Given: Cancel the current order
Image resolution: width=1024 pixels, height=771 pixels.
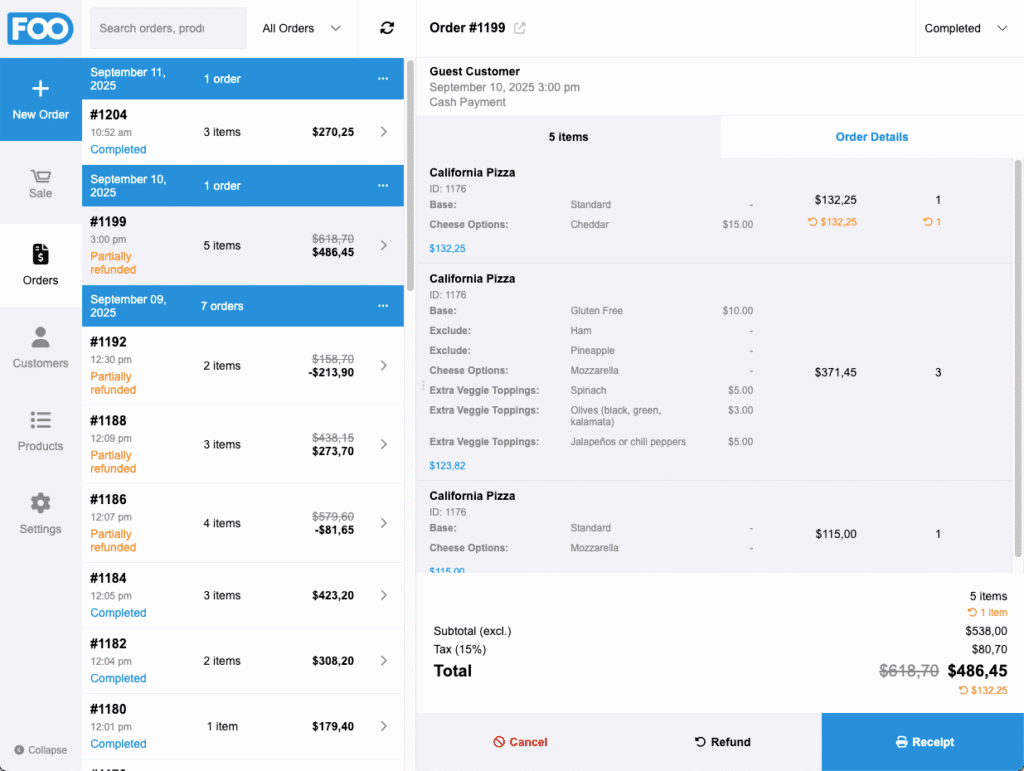Looking at the screenshot, I should click(x=520, y=742).
